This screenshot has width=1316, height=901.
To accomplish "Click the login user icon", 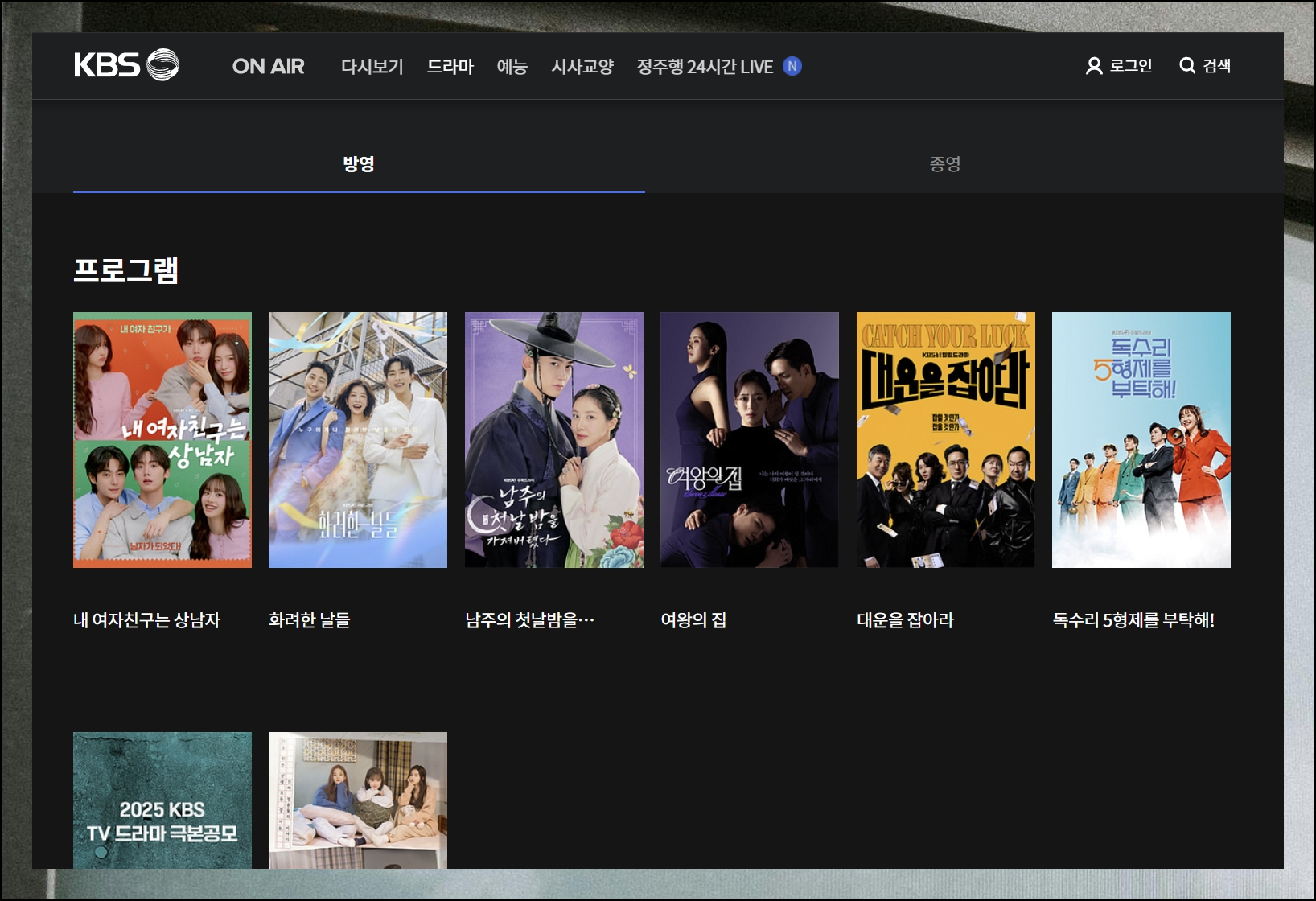I will [1094, 66].
